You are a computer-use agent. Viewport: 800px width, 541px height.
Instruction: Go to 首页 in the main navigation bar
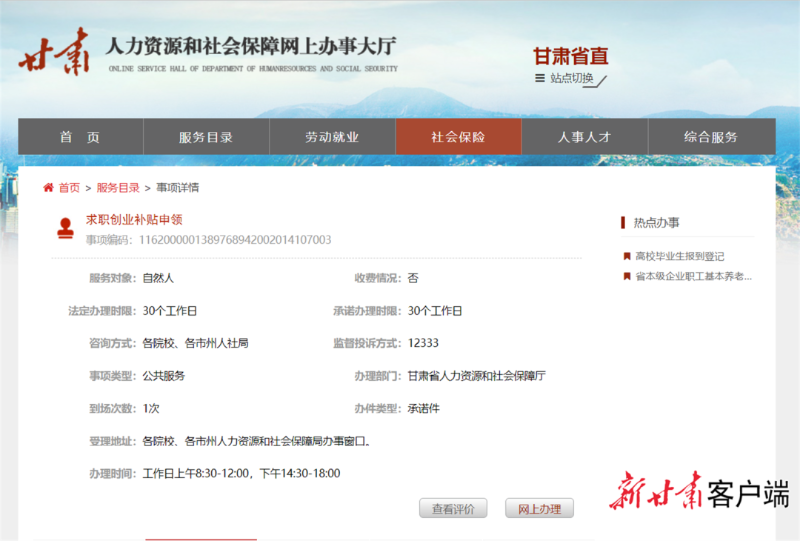click(80, 137)
